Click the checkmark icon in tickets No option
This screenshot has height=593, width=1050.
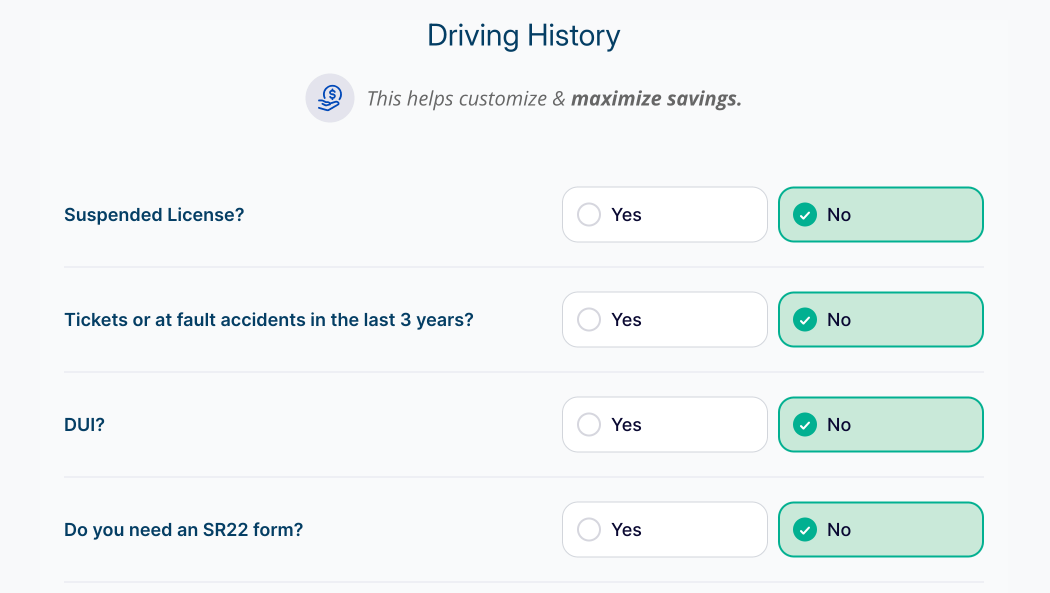(804, 320)
